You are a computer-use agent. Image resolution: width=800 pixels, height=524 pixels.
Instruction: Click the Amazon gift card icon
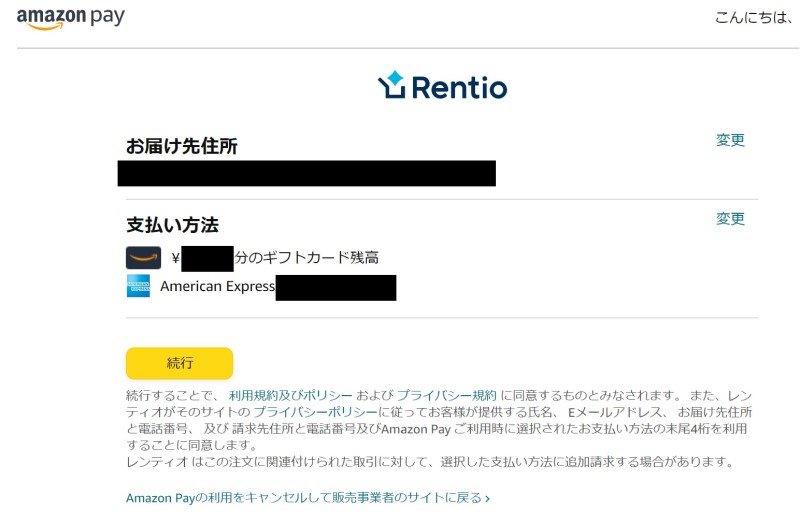(x=143, y=258)
